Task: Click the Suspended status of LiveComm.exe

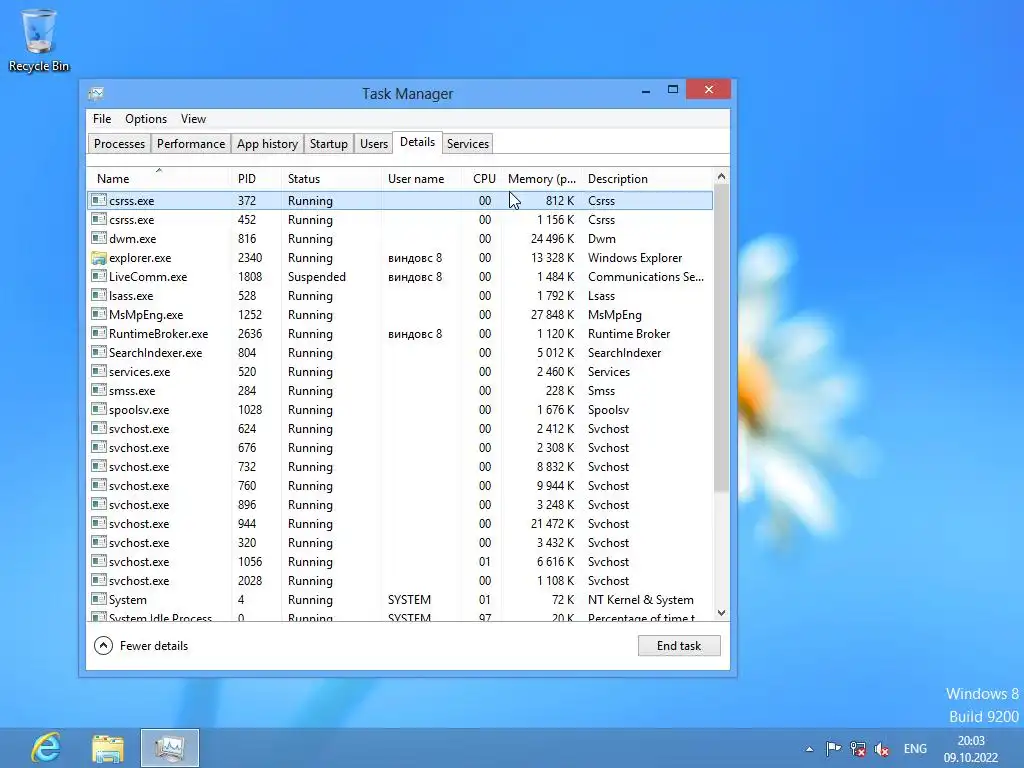Action: pyautogui.click(x=317, y=277)
